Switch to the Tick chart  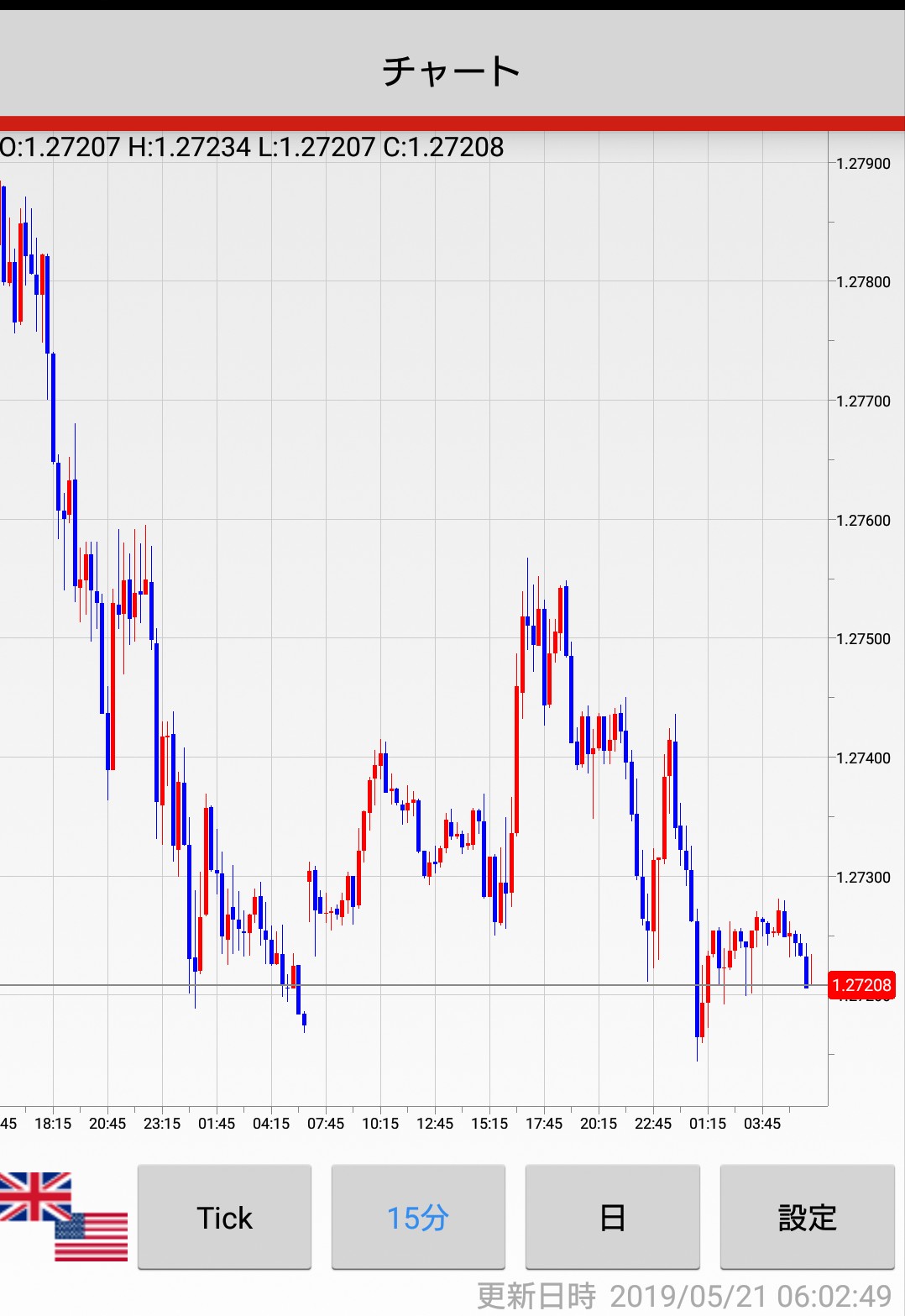[x=224, y=1217]
